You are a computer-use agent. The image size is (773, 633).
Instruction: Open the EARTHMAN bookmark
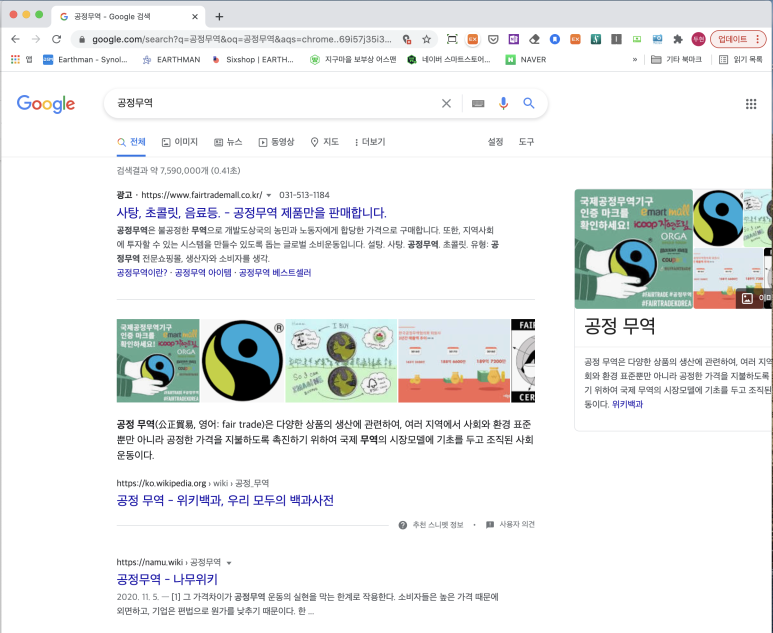pos(171,60)
